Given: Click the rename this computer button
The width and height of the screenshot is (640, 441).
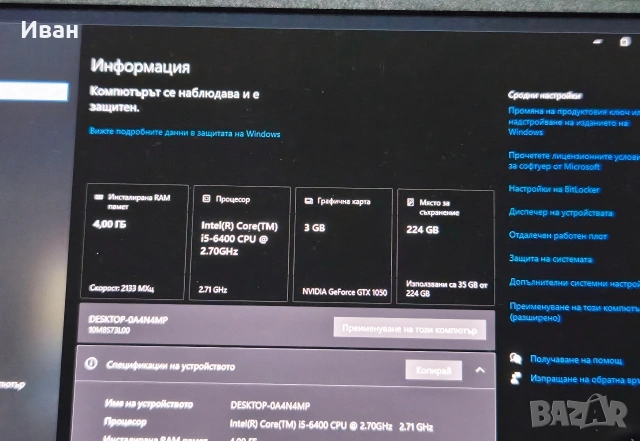Looking at the screenshot, I should [x=410, y=329].
